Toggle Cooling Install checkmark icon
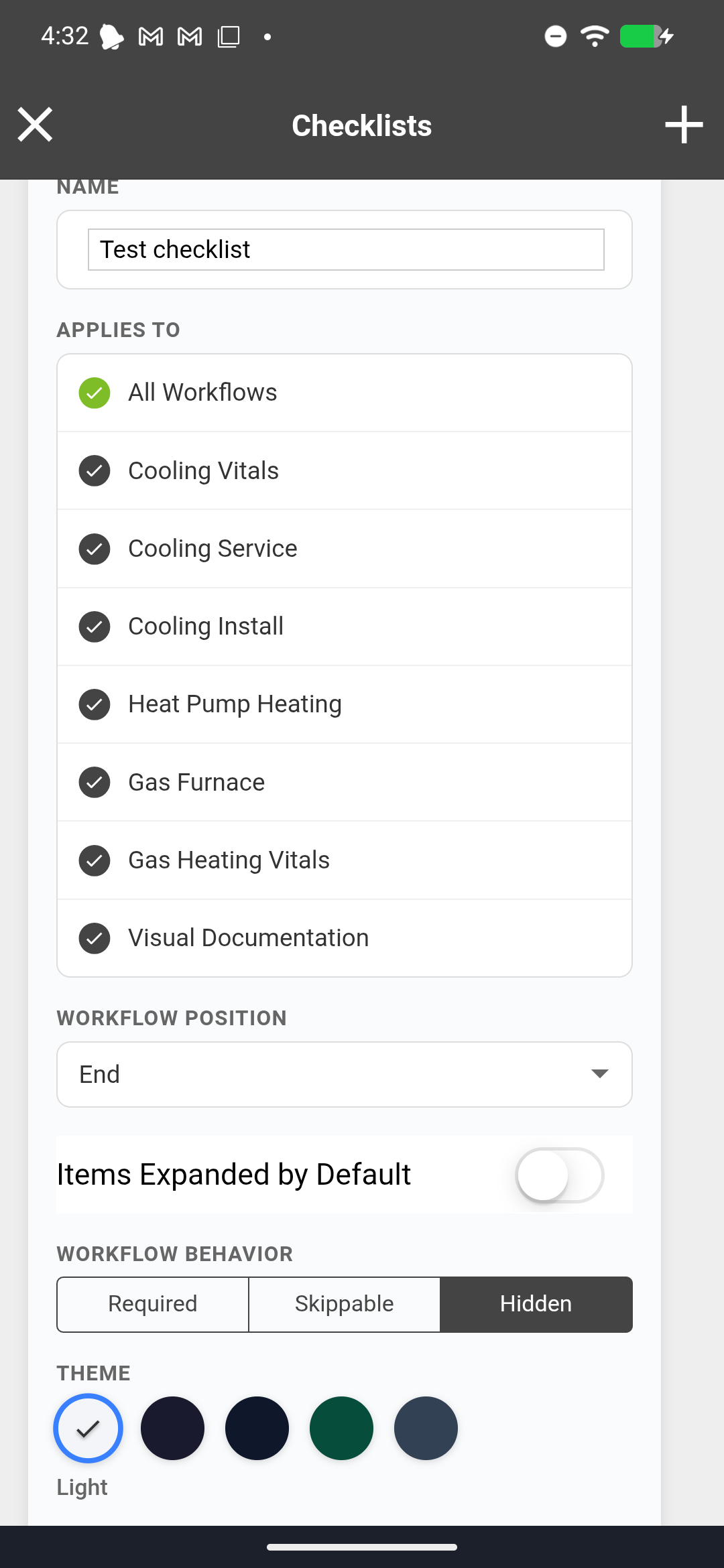The width and height of the screenshot is (724, 1568). (95, 627)
